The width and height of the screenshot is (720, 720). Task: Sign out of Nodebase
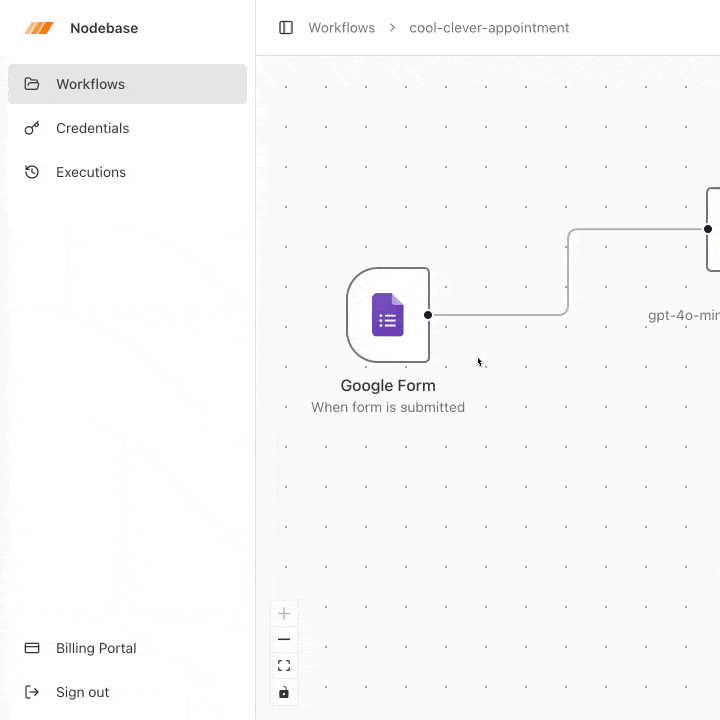click(127, 692)
